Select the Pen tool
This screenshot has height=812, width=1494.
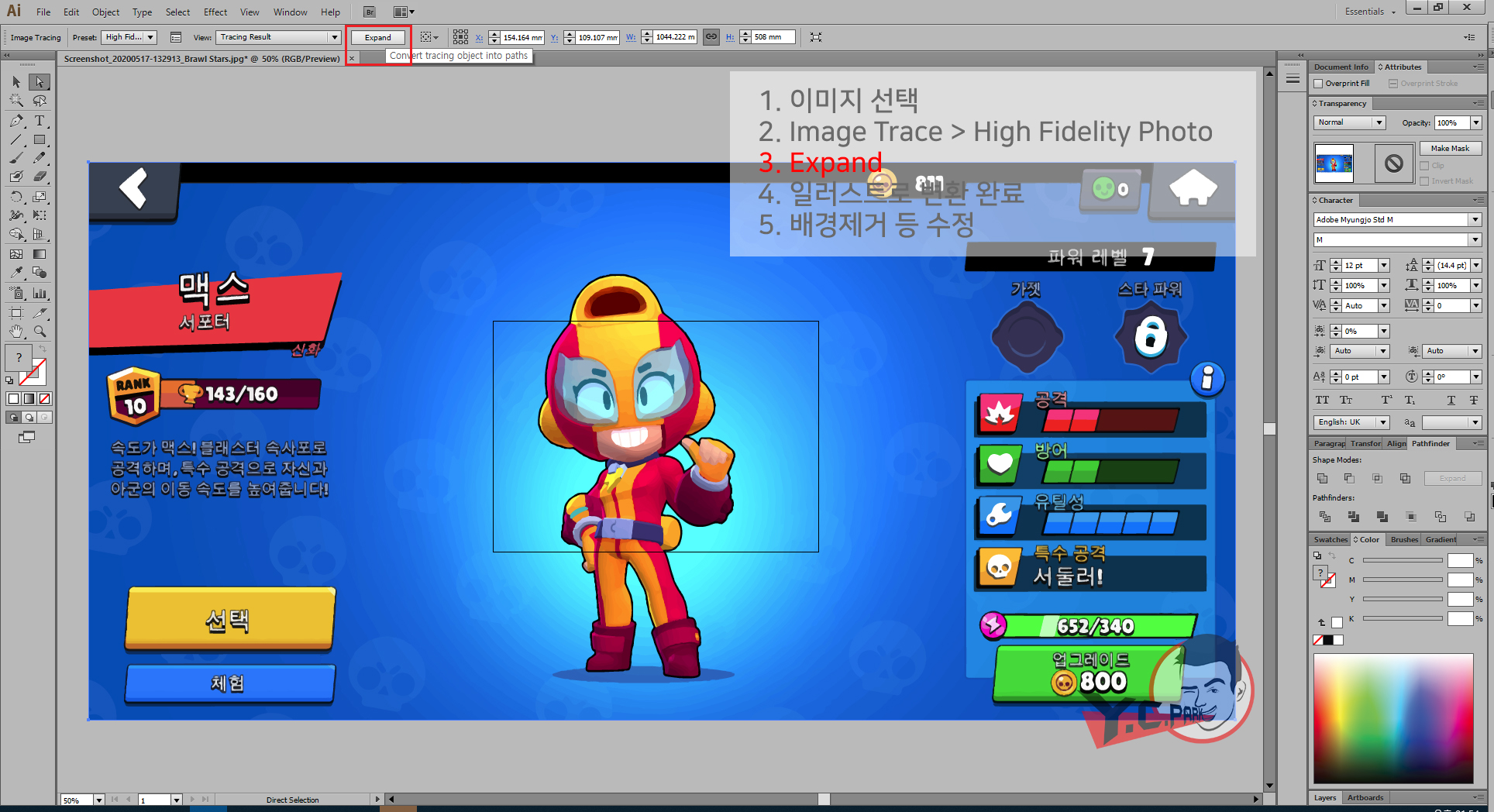click(x=16, y=121)
